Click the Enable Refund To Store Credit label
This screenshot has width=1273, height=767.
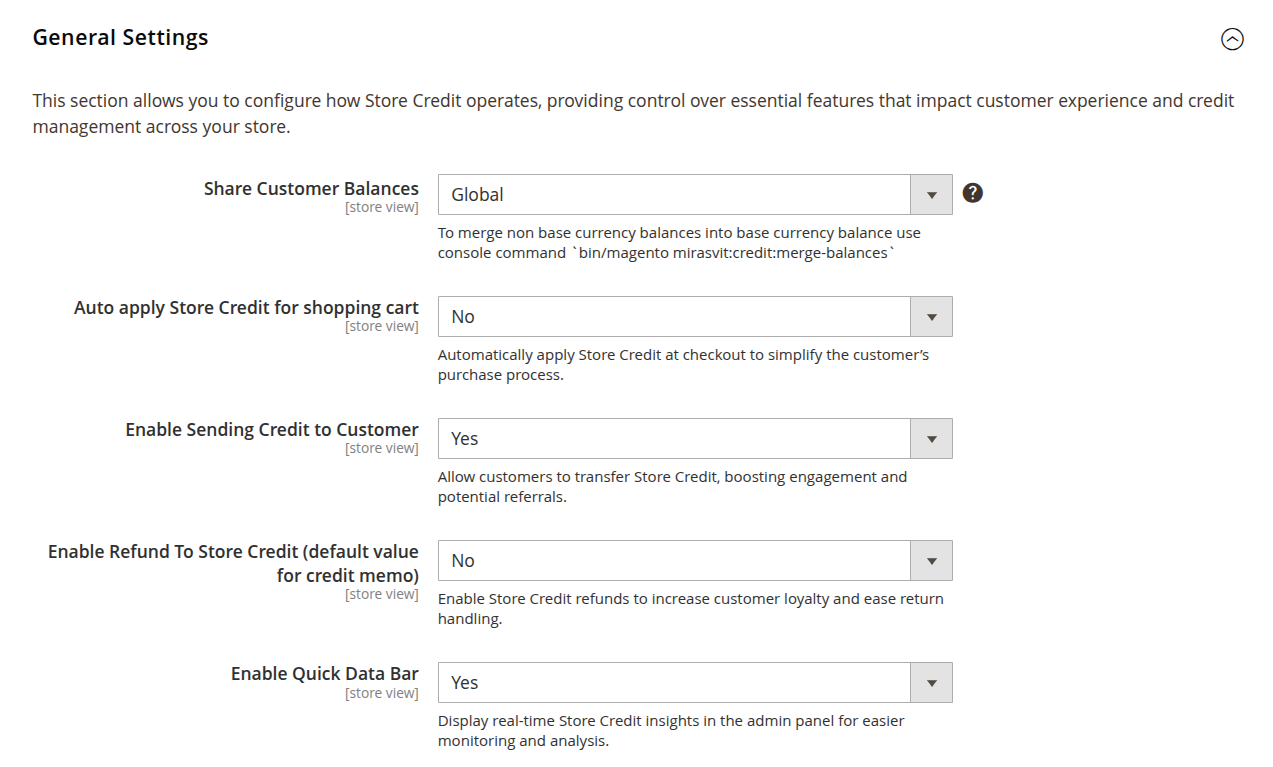tap(233, 563)
